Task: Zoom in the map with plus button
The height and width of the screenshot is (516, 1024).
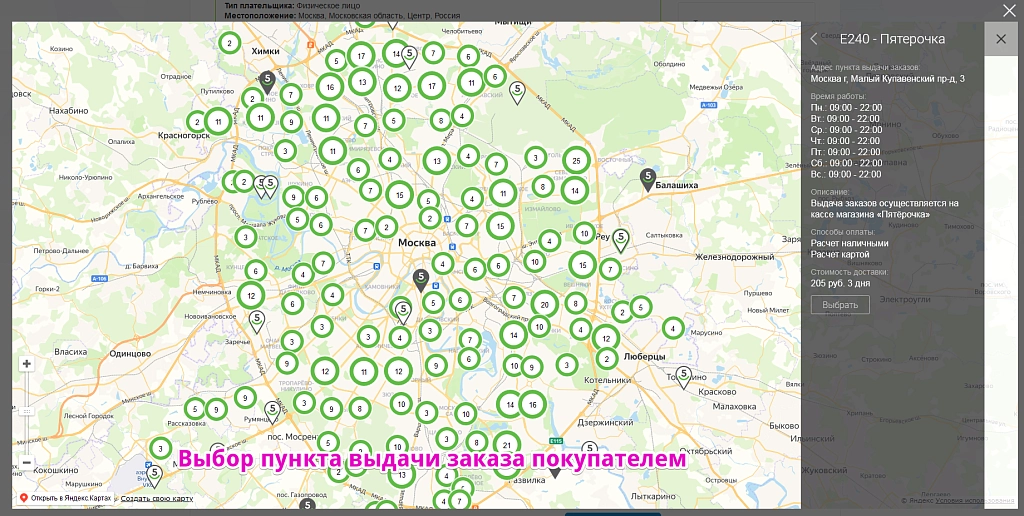Action: pyautogui.click(x=26, y=364)
